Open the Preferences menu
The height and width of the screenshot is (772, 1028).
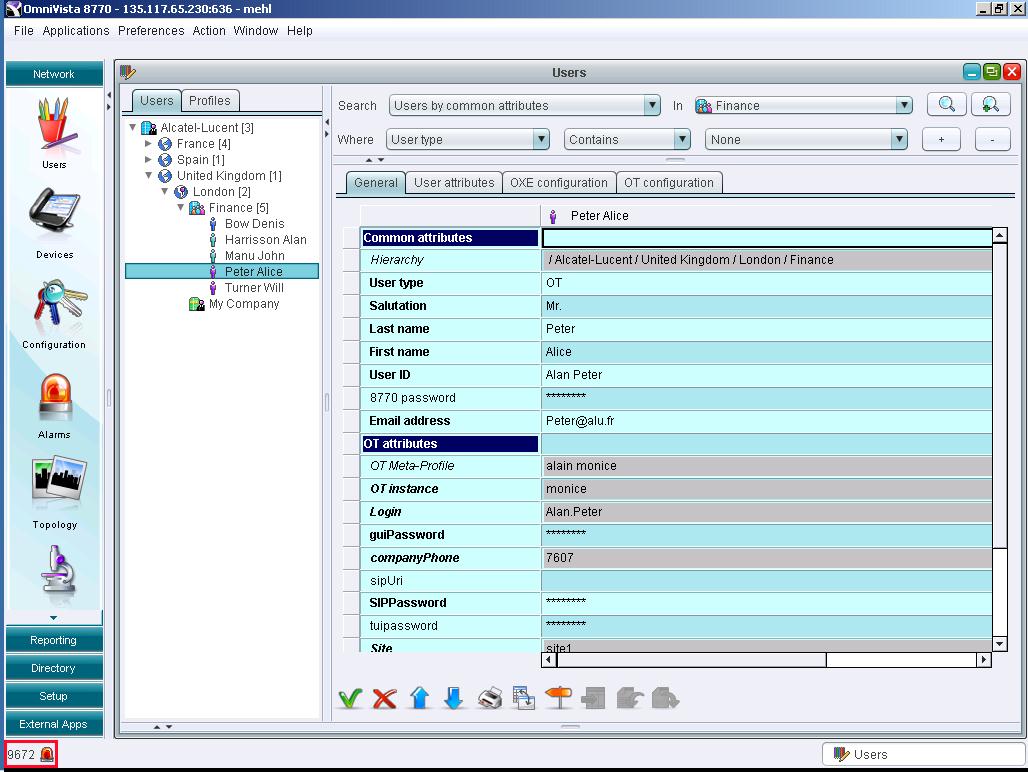click(150, 31)
